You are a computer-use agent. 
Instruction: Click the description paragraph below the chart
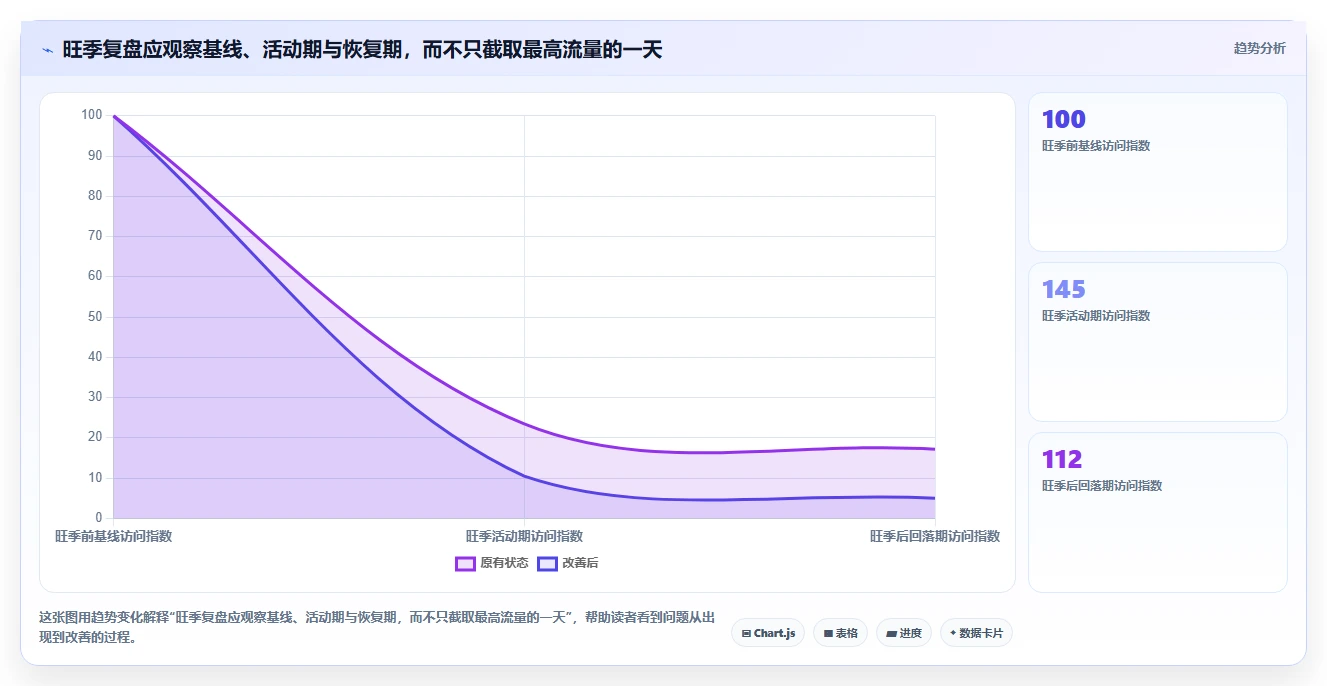pyautogui.click(x=377, y=628)
